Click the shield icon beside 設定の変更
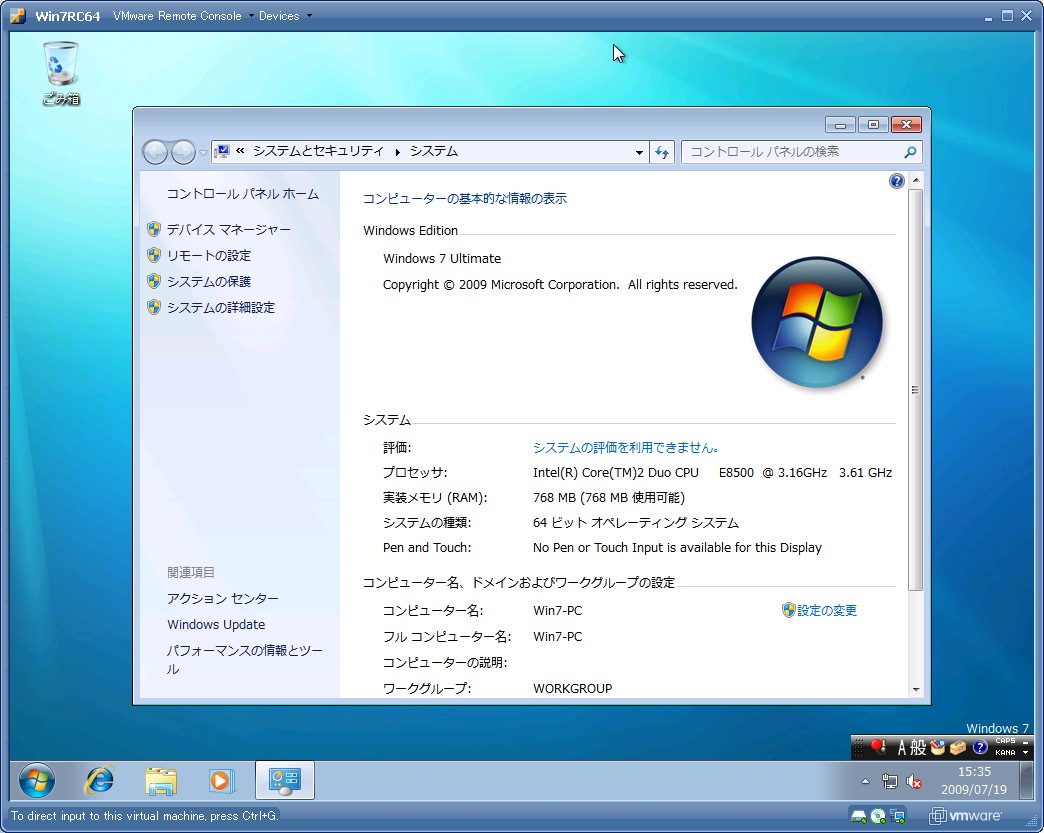 point(788,610)
